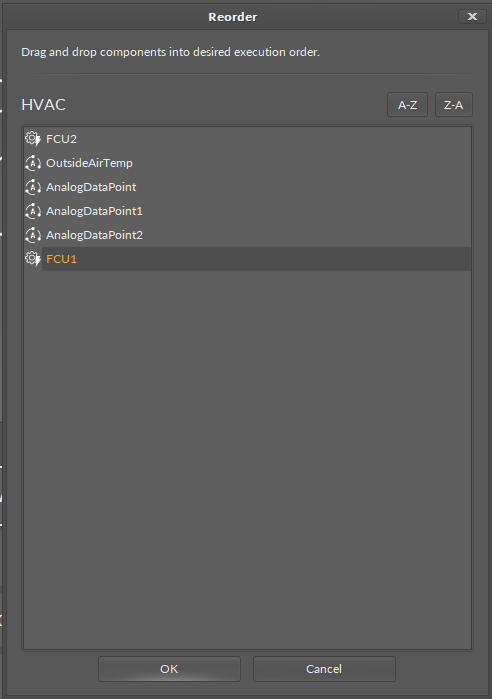Select the AnalogDataPoint label

point(91,187)
